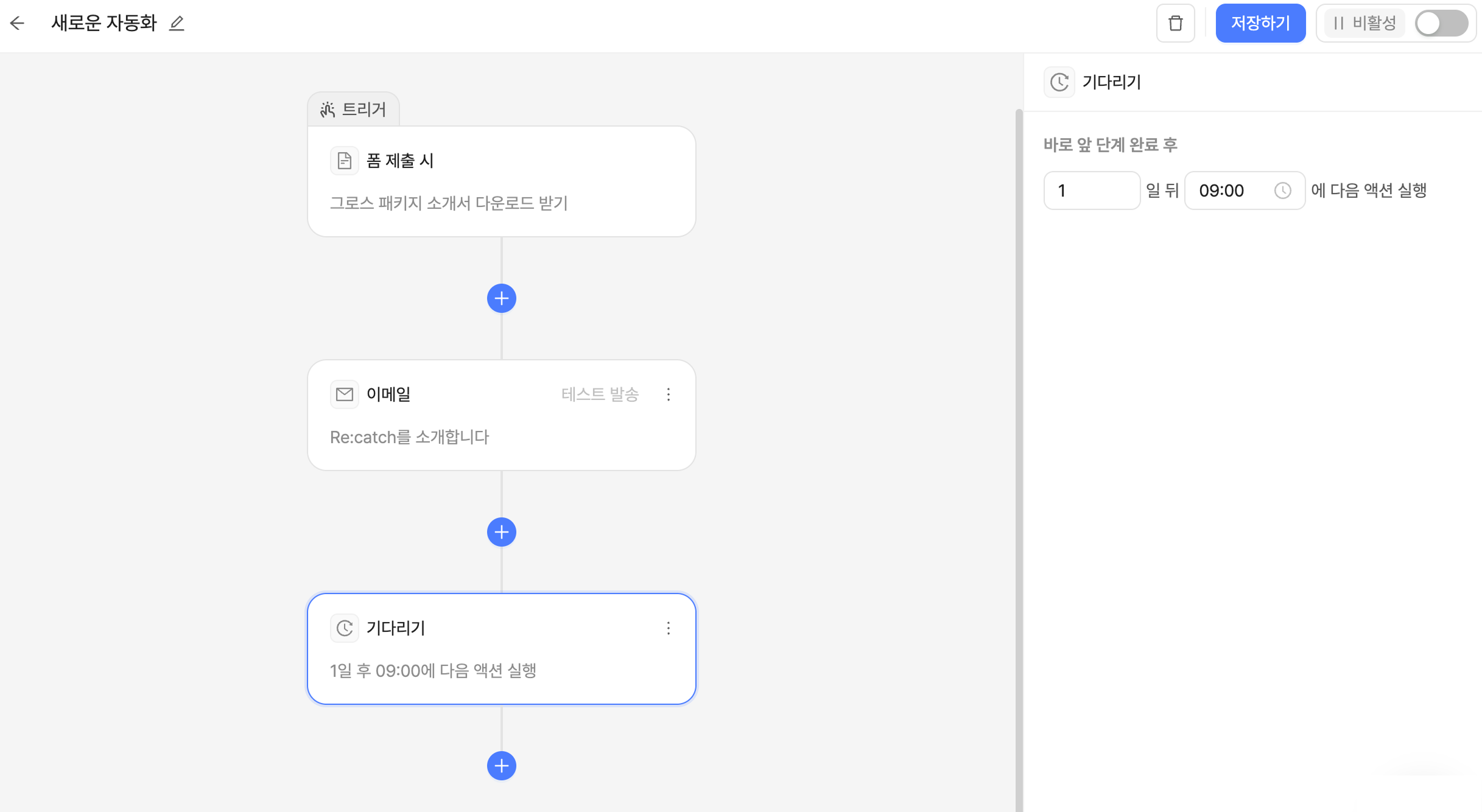This screenshot has height=812, width=1482.
Task: Open the 09:00 time selector
Action: point(1230,191)
